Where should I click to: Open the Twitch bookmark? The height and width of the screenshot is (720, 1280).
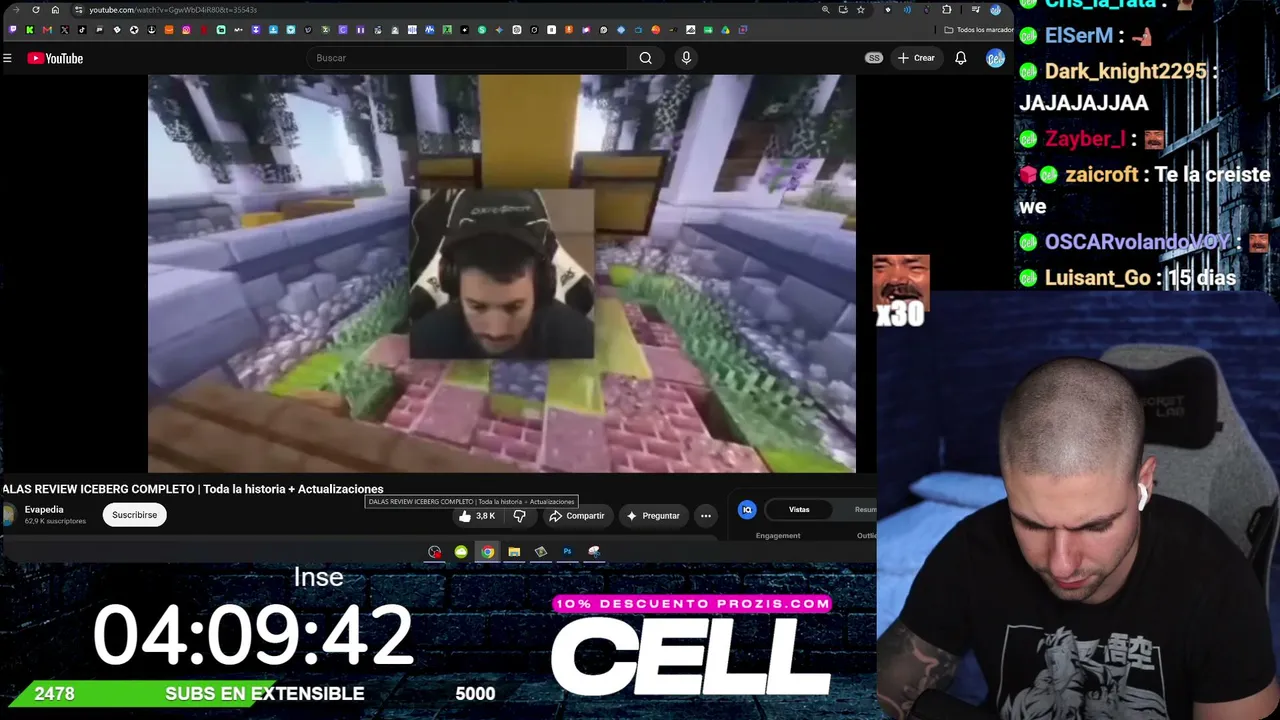(13, 30)
